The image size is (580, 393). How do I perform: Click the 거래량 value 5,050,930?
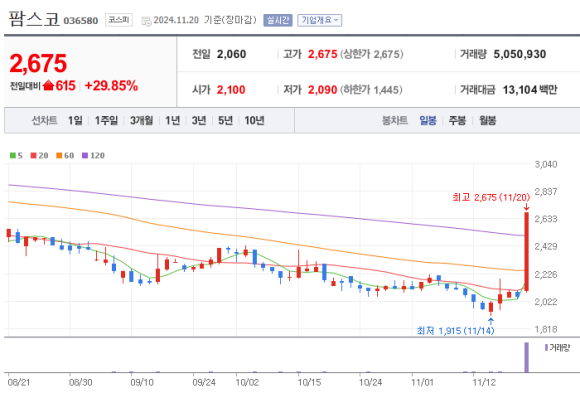(x=520, y=54)
